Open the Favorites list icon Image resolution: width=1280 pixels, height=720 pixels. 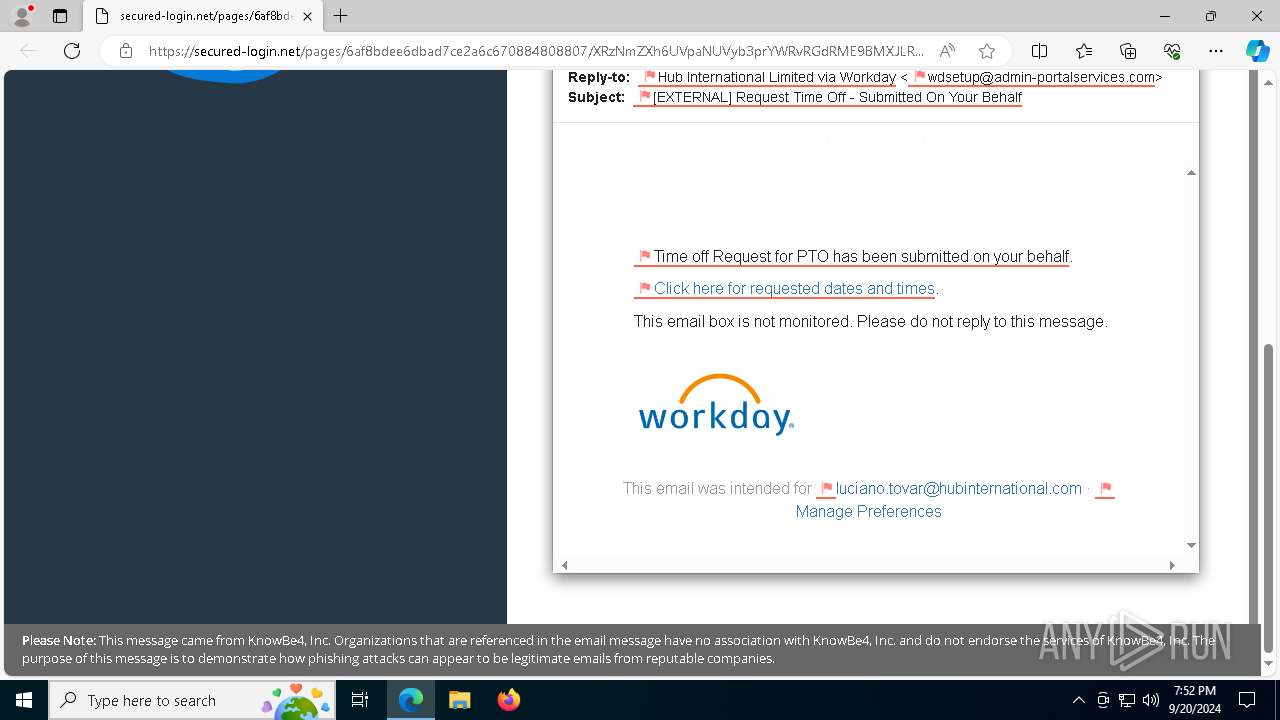point(1084,51)
